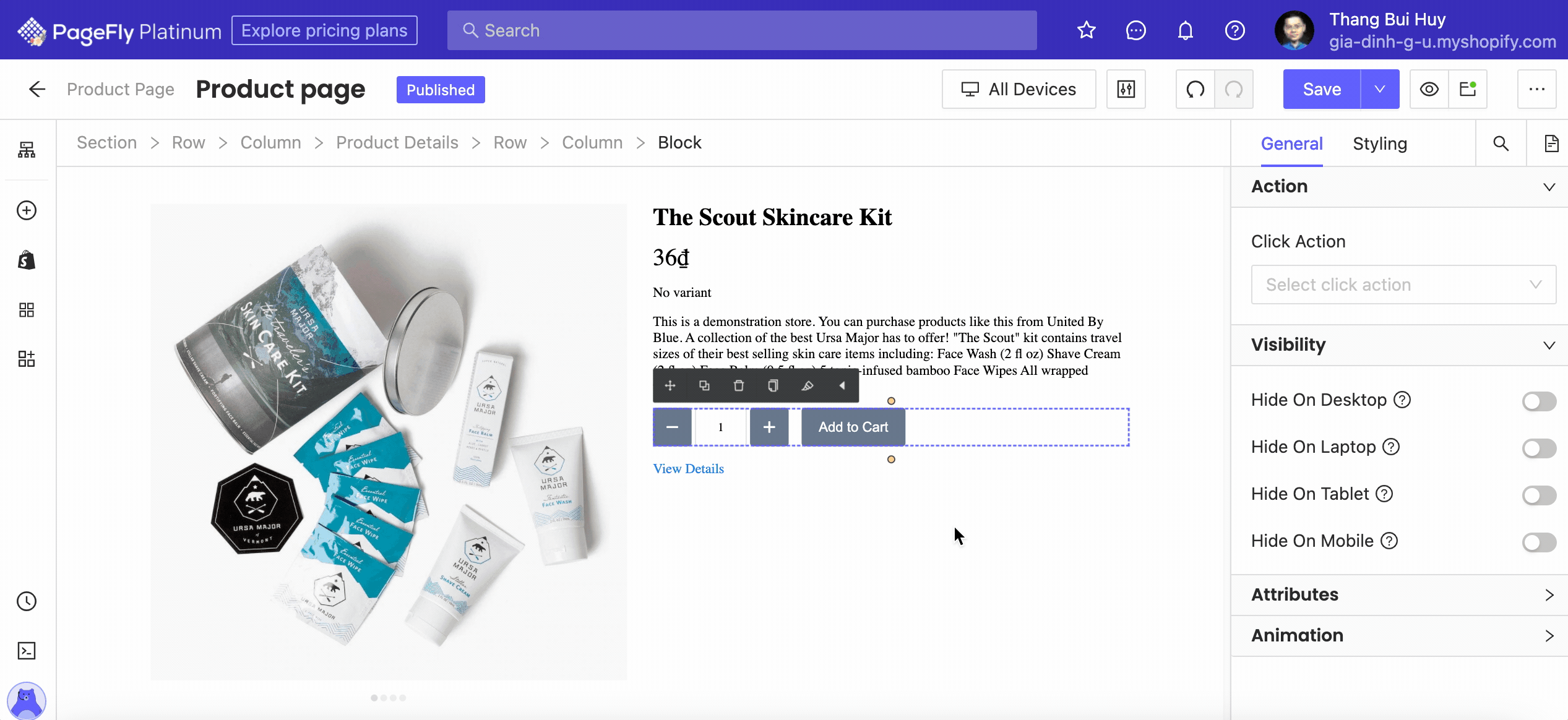Increase quantity with the plus button
Viewport: 1568px width, 720px height.
(769, 427)
